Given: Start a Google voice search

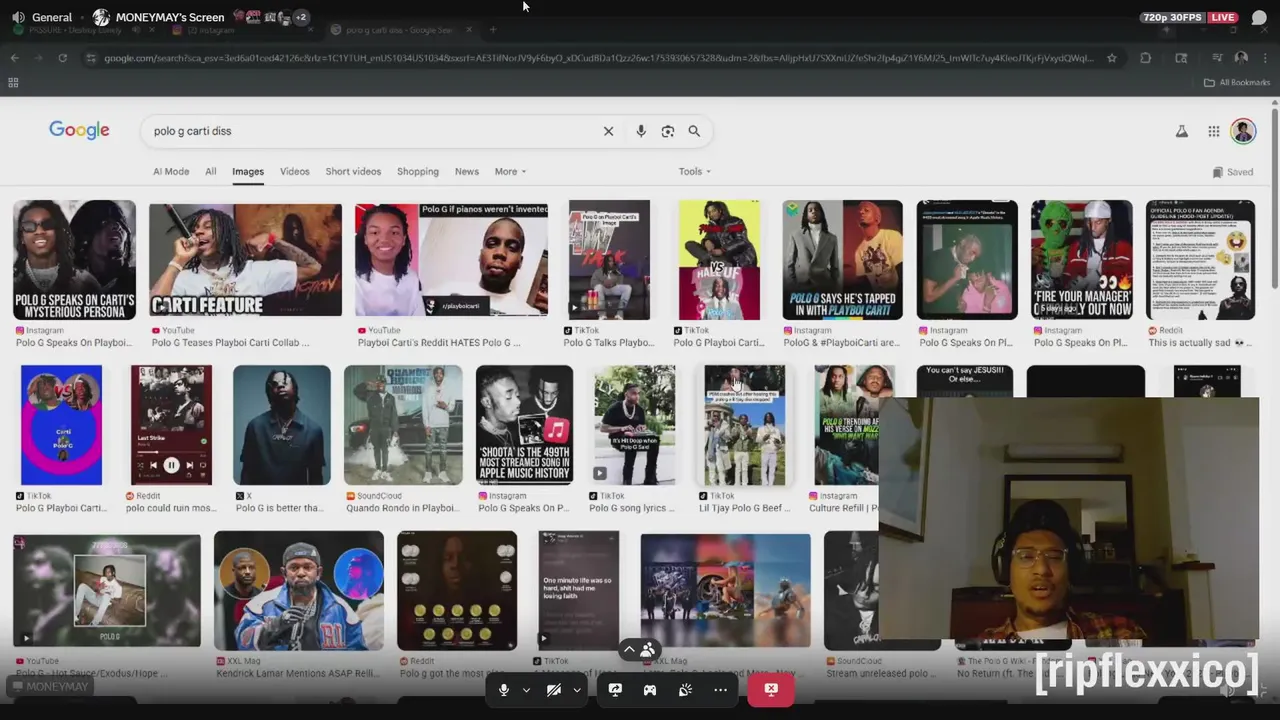Looking at the screenshot, I should (x=641, y=131).
